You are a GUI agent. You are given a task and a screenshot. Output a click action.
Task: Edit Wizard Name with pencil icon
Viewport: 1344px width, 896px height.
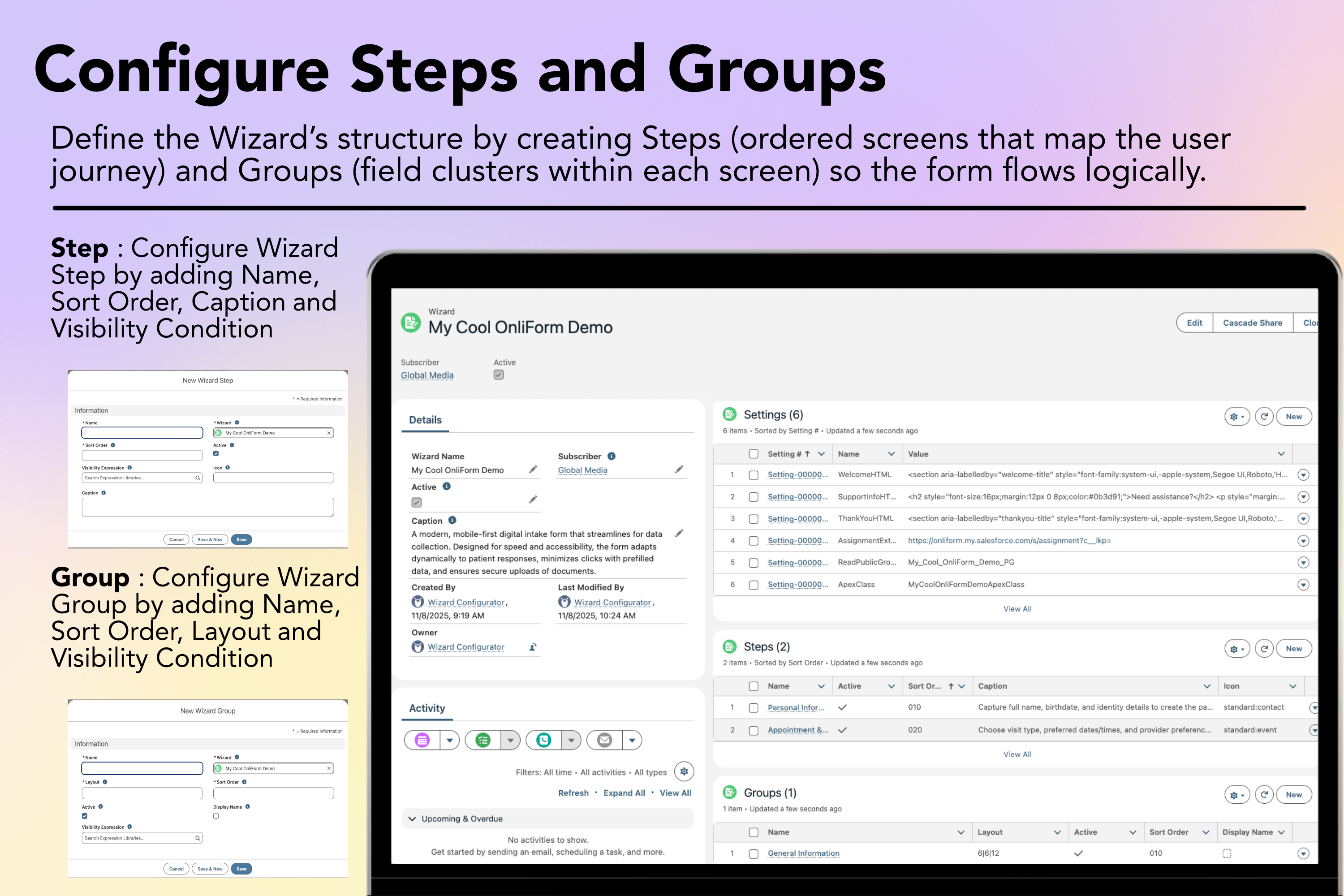(x=533, y=469)
